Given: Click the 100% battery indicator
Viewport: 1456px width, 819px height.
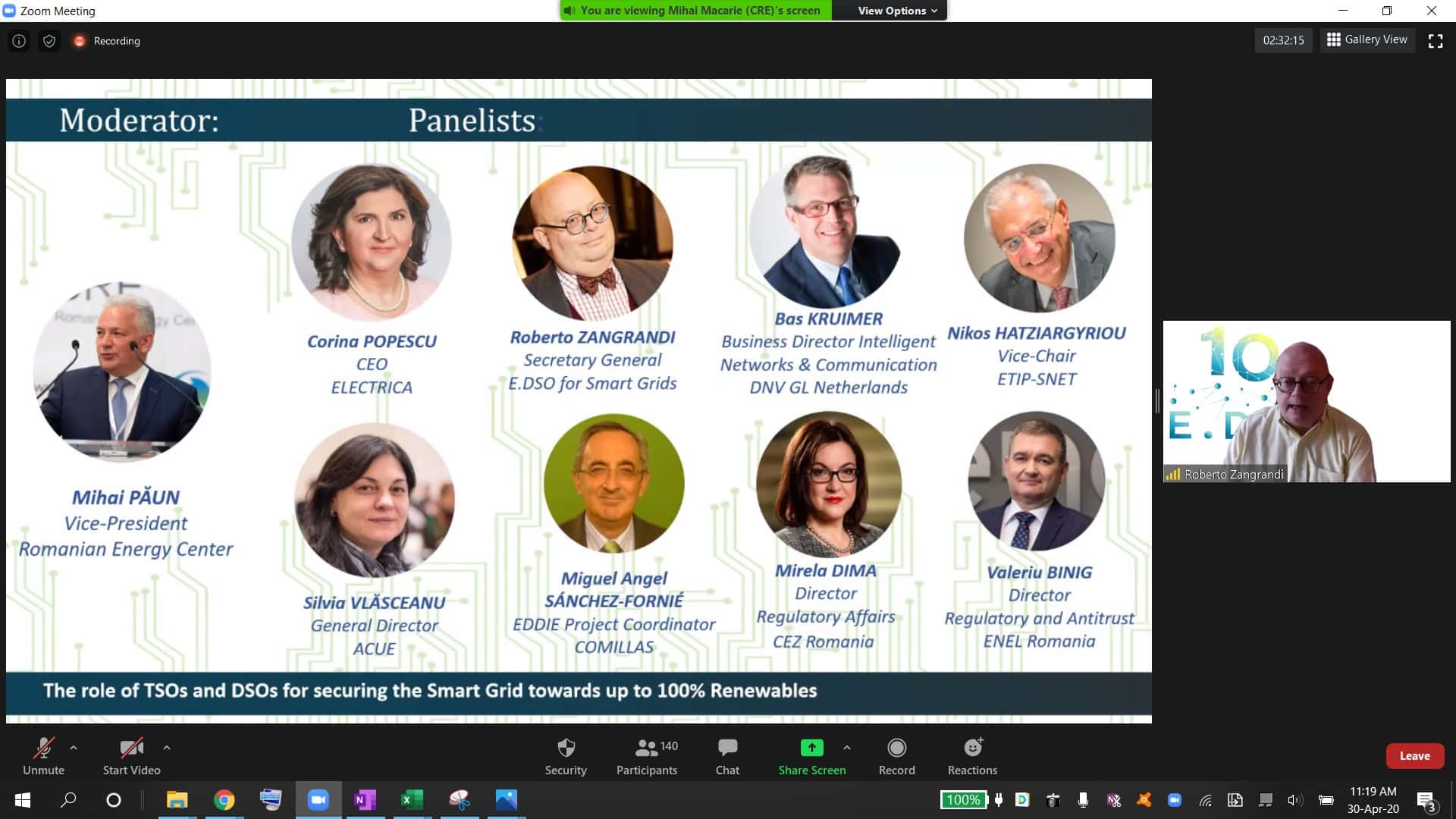Looking at the screenshot, I should coord(963,800).
